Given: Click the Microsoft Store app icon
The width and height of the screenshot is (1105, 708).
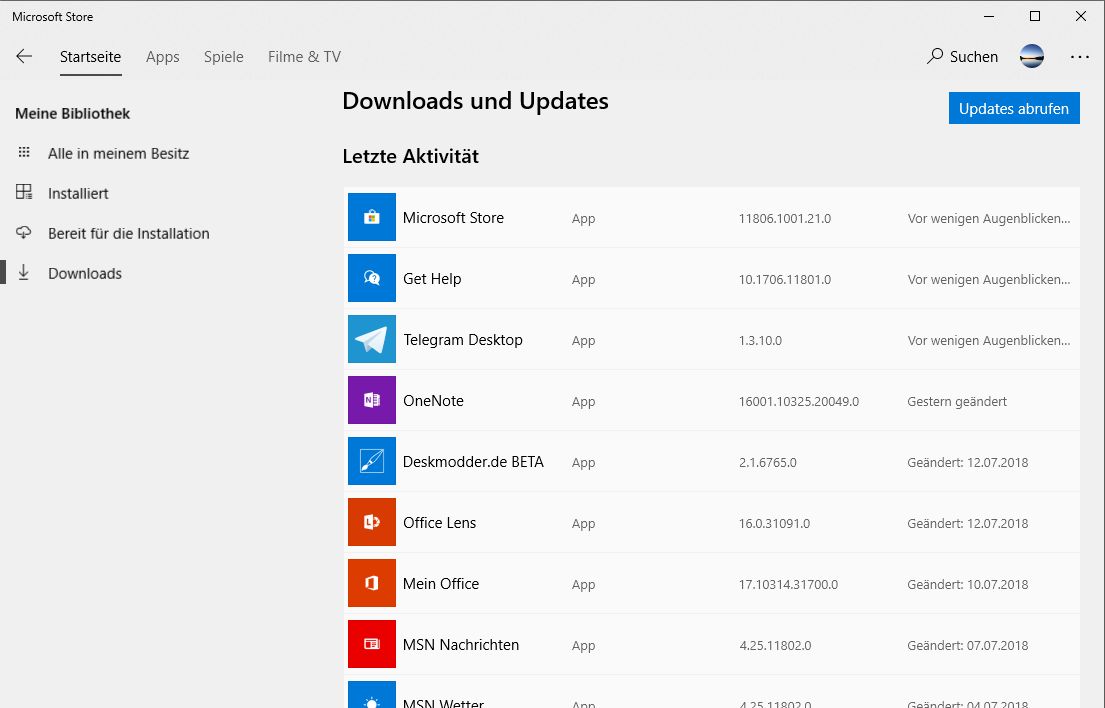Looking at the screenshot, I should click(372, 217).
